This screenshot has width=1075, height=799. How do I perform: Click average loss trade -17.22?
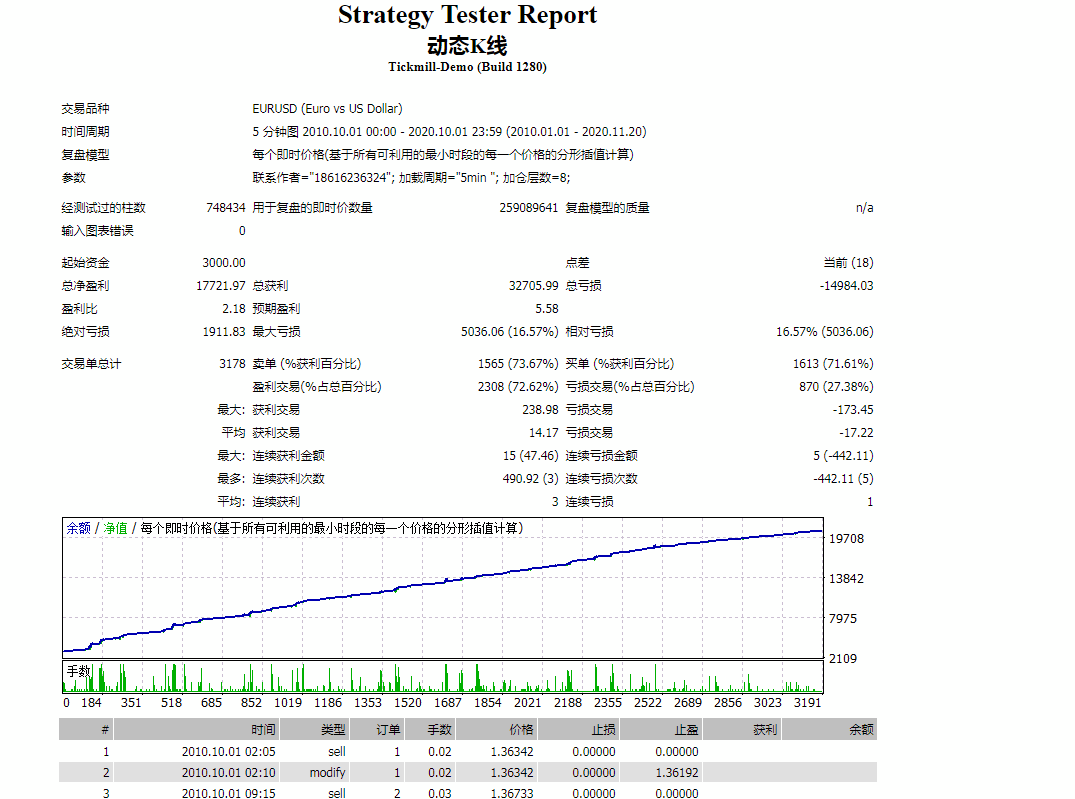tap(856, 433)
